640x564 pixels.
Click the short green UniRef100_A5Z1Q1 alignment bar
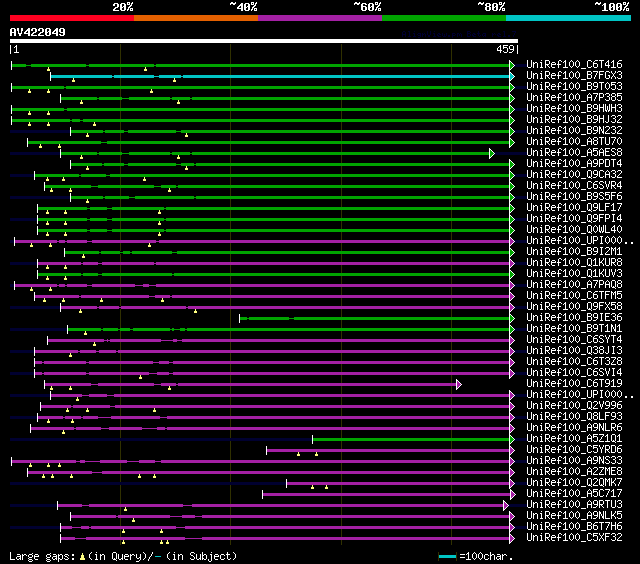[x=410, y=439]
